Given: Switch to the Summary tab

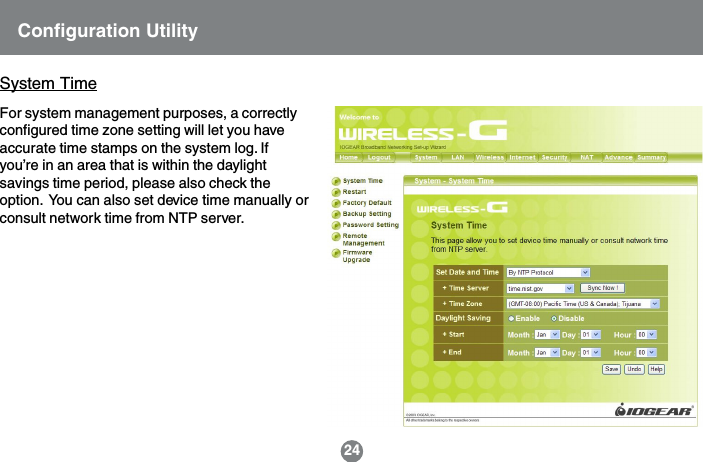Looking at the screenshot, I should point(651,157).
